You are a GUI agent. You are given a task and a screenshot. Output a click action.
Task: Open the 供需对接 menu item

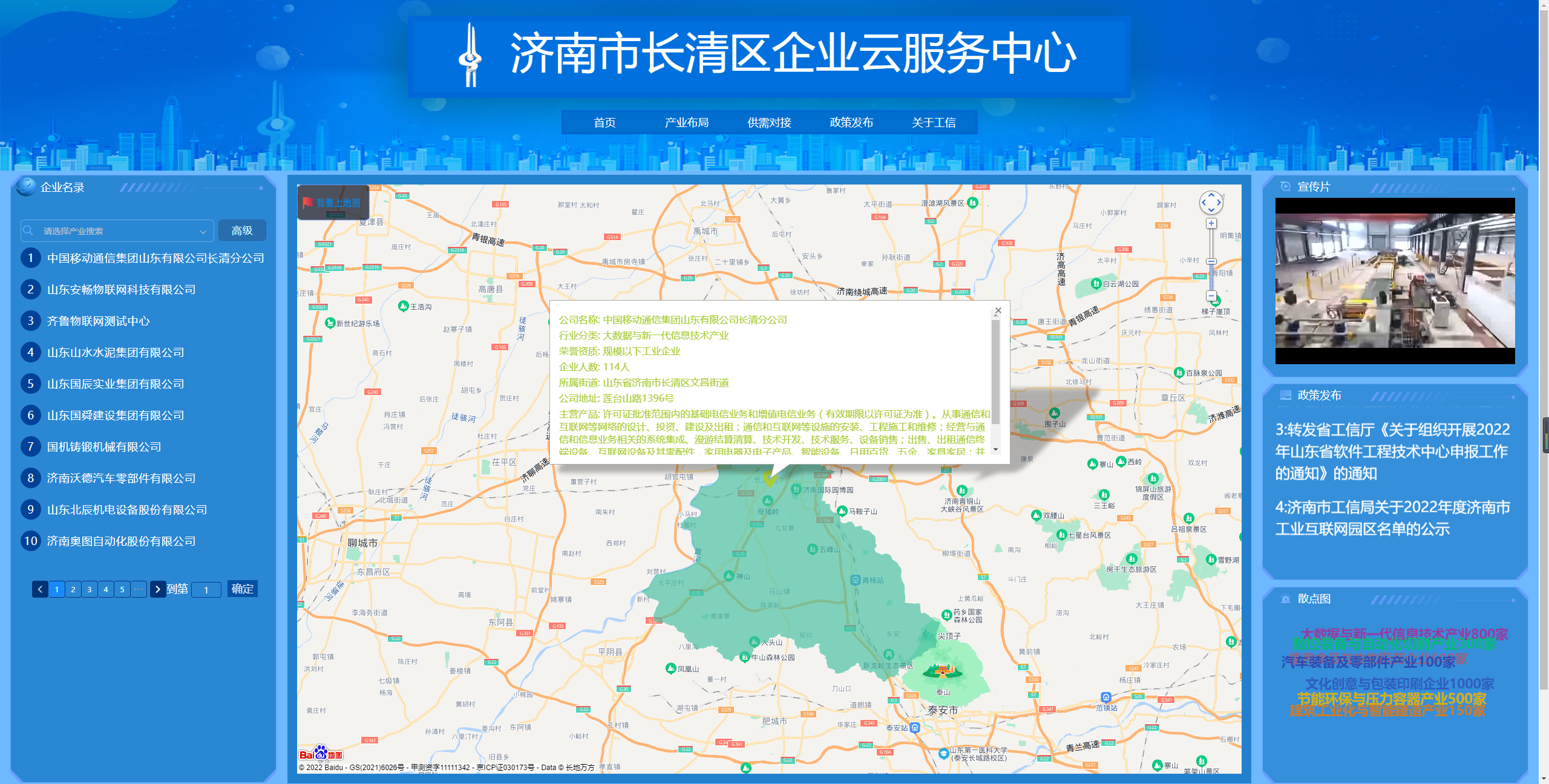[x=770, y=122]
